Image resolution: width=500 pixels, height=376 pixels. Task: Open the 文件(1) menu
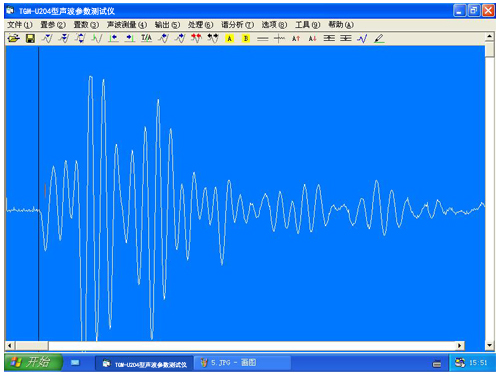click(20, 25)
